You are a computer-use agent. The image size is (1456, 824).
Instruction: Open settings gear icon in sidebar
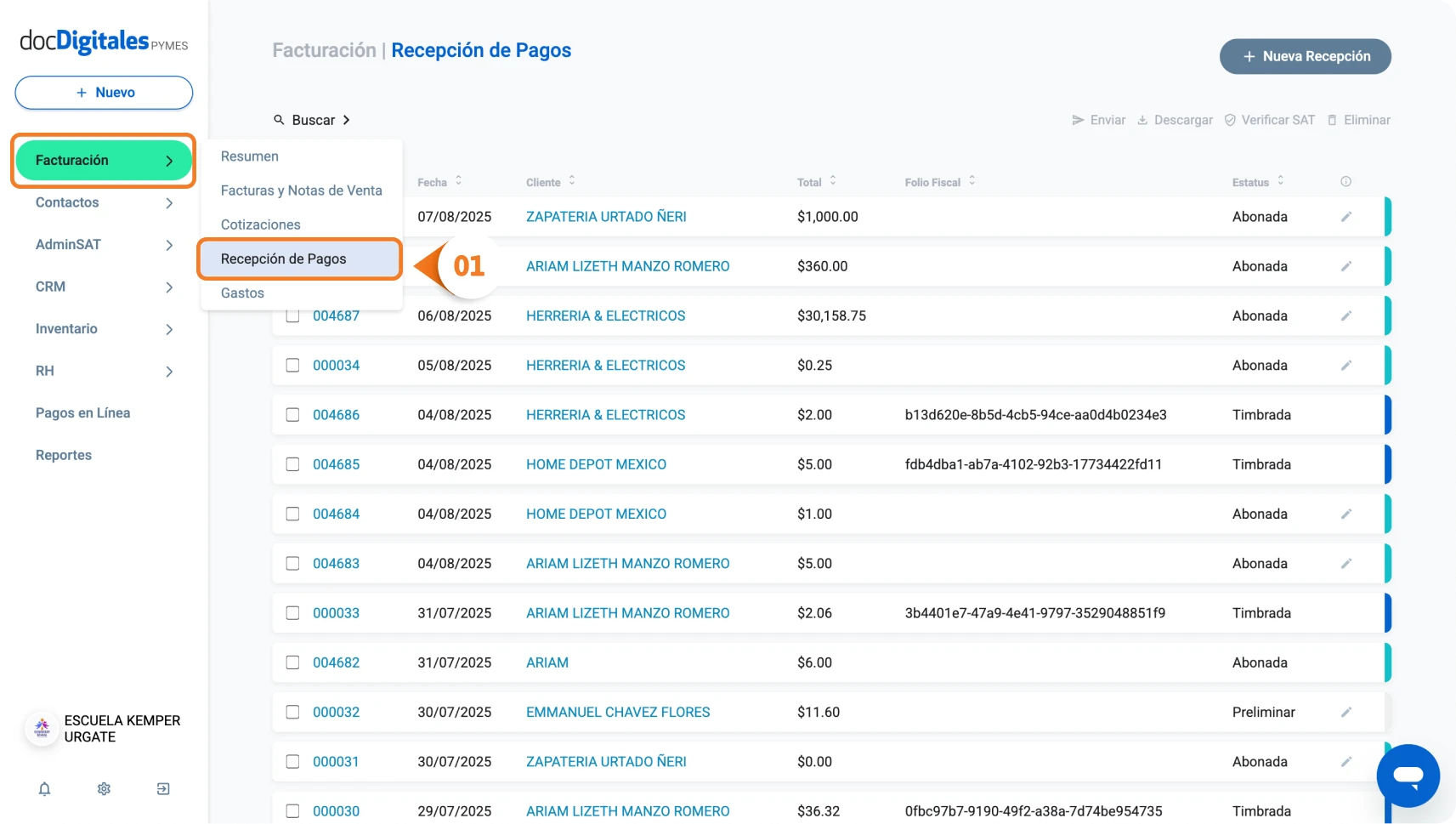pyautogui.click(x=104, y=789)
